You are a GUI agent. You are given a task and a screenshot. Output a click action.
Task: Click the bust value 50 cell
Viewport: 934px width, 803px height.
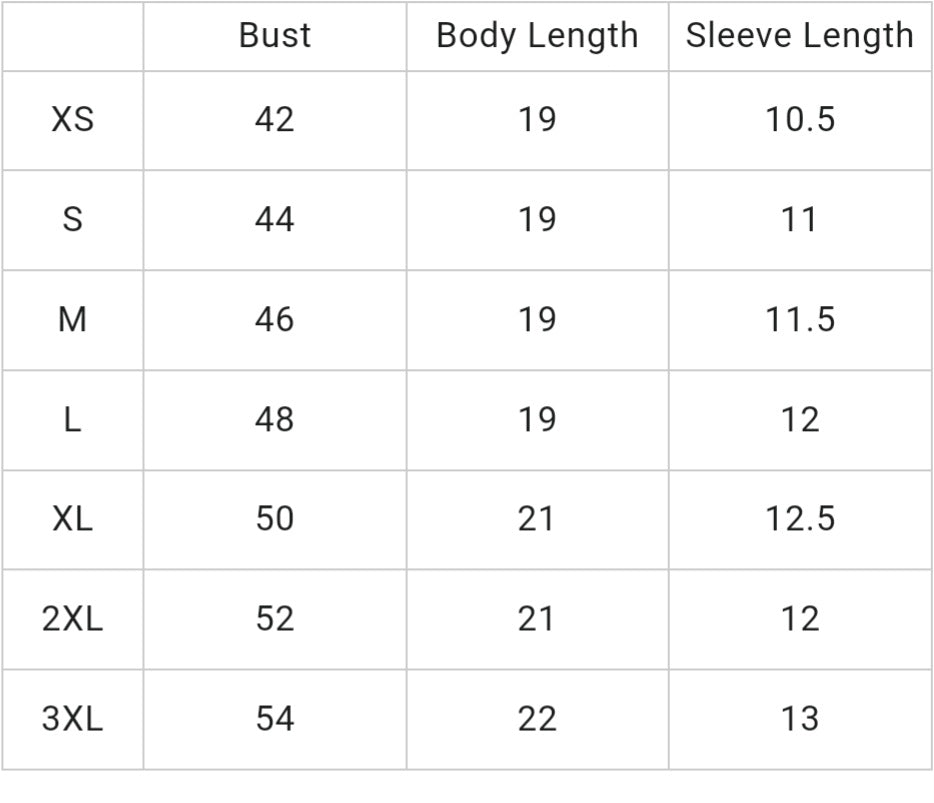(x=274, y=519)
